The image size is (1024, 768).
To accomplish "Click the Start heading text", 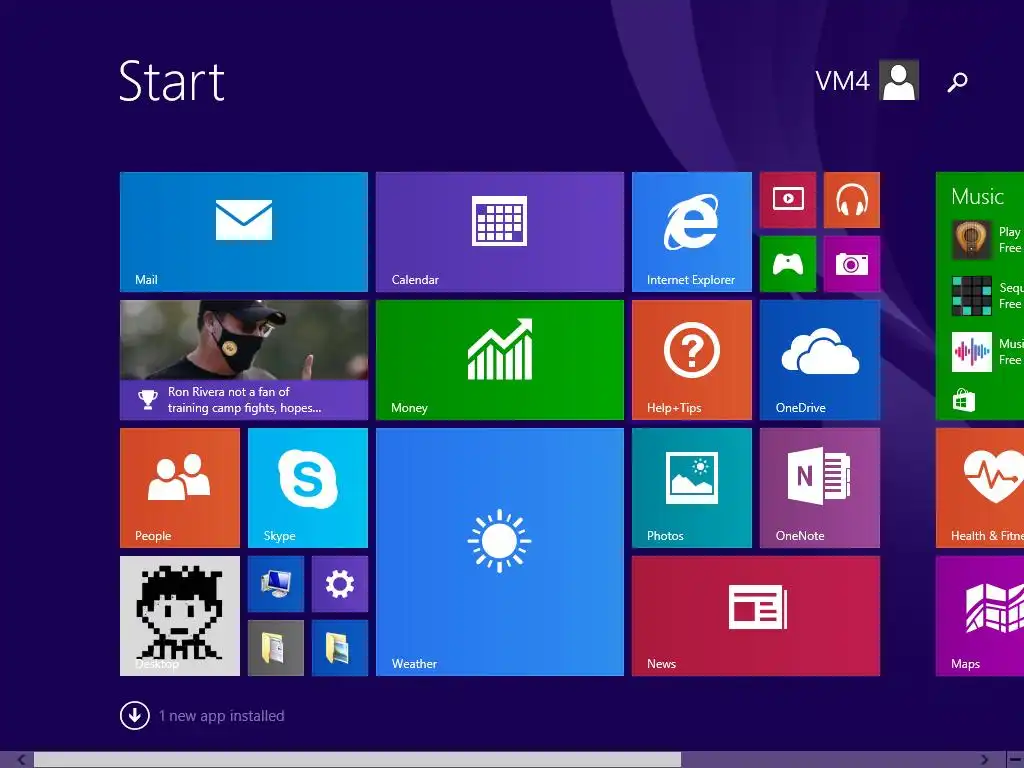I will point(172,81).
